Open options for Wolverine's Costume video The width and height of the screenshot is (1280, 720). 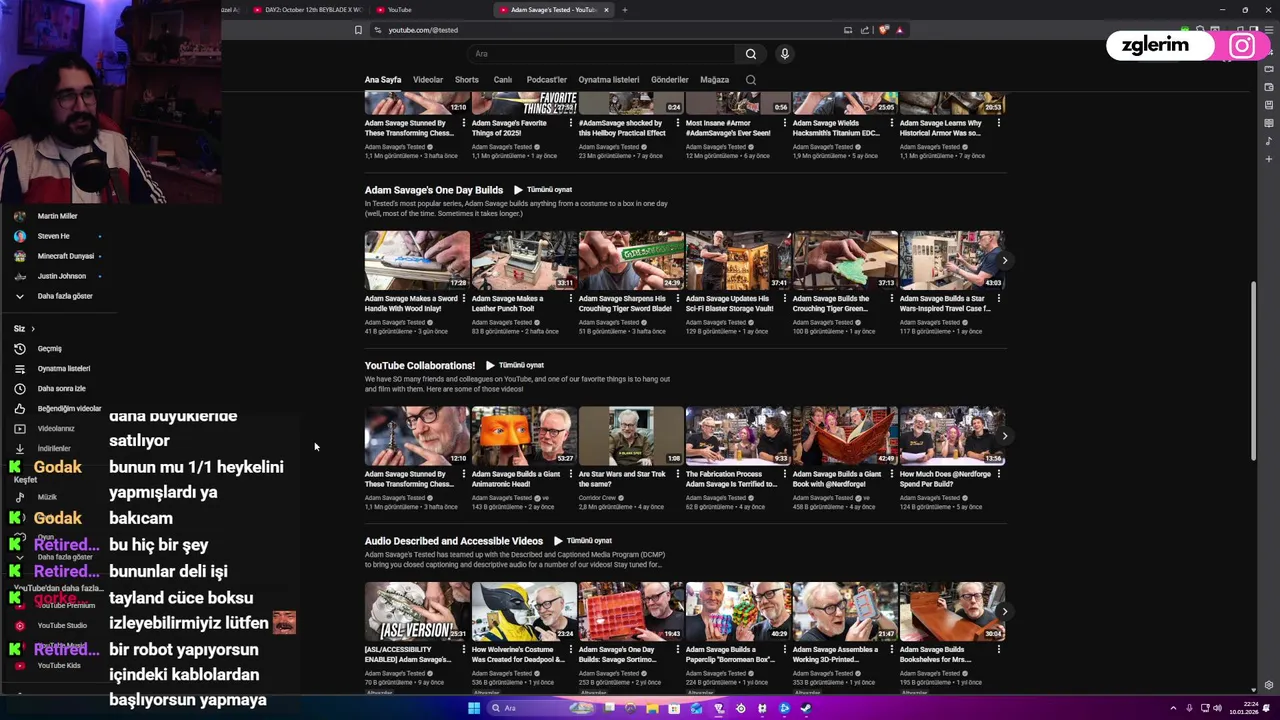point(570,650)
